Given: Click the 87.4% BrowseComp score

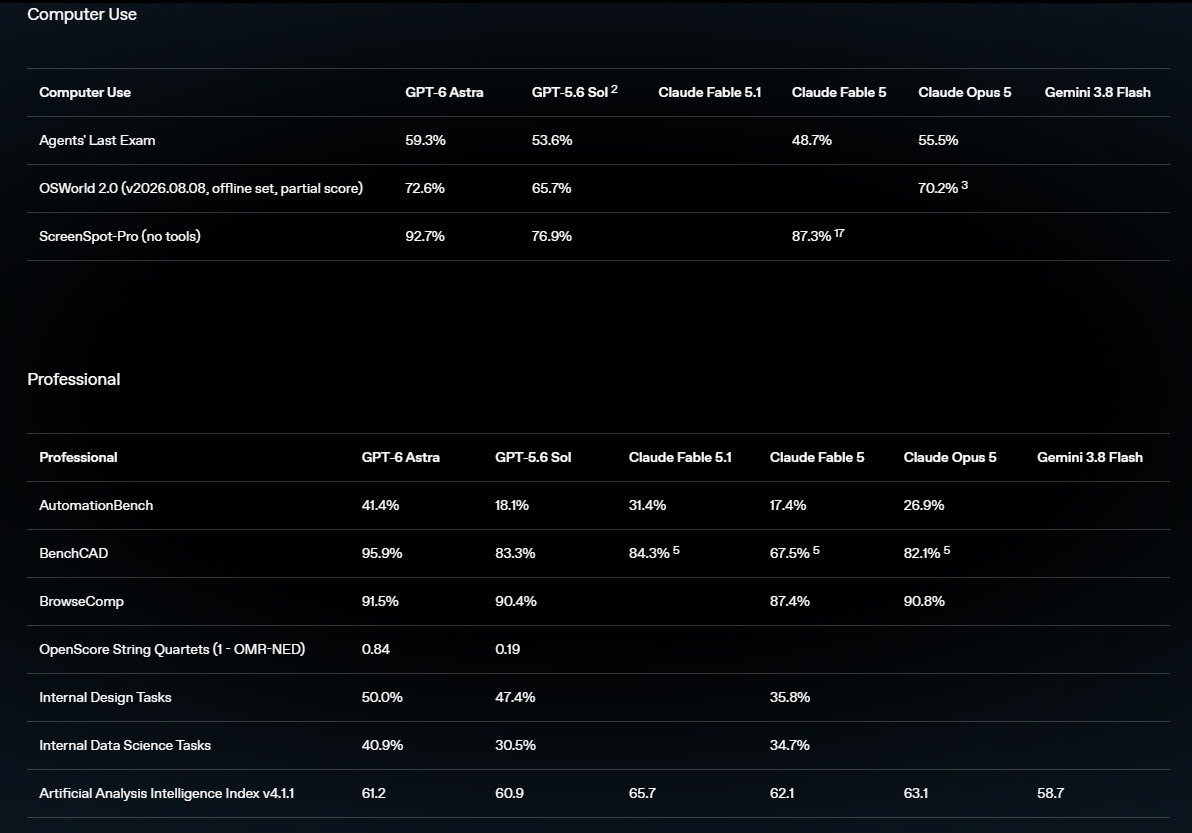Looking at the screenshot, I should (x=790, y=601).
